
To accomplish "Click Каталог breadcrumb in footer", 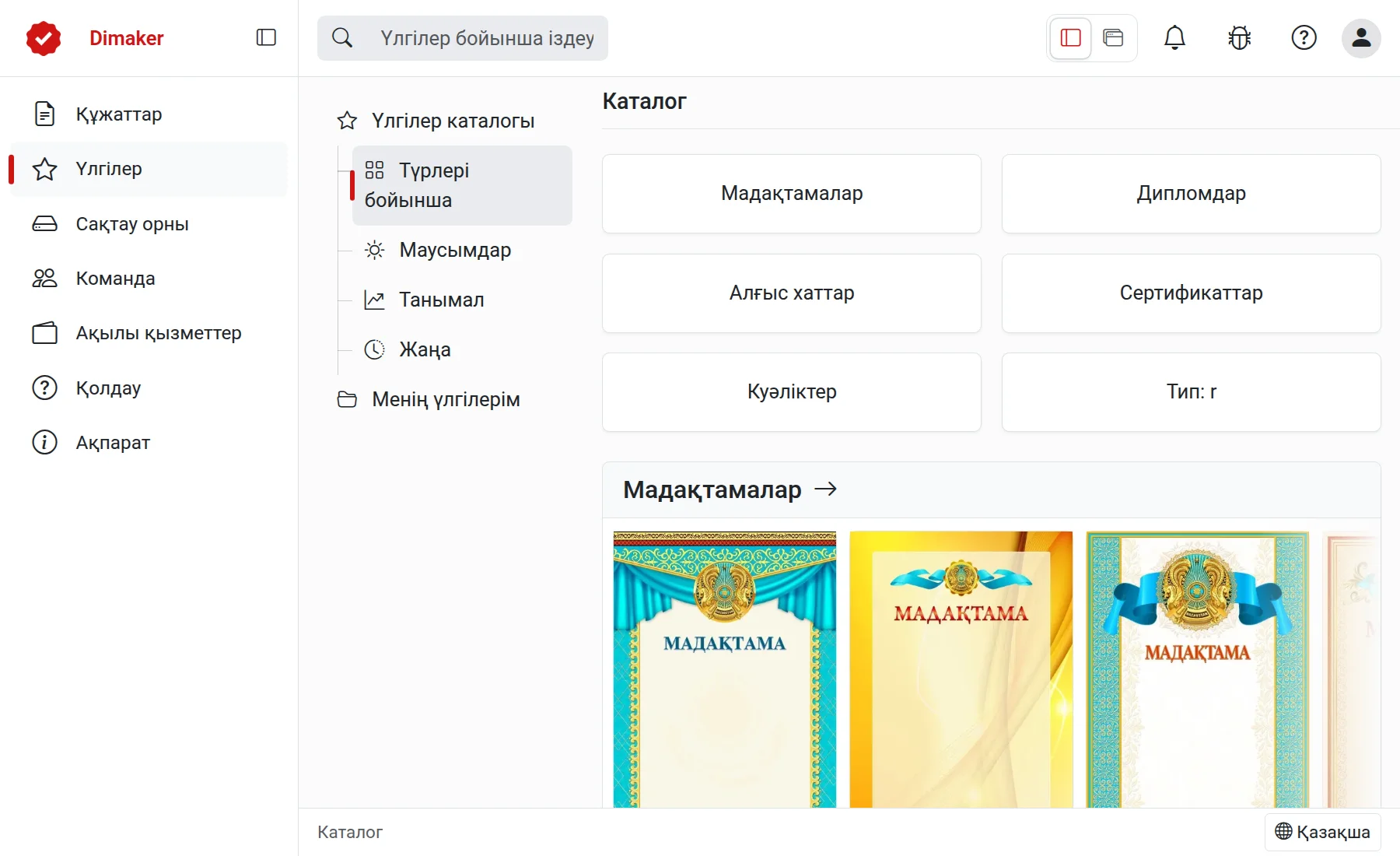I will click(350, 832).
